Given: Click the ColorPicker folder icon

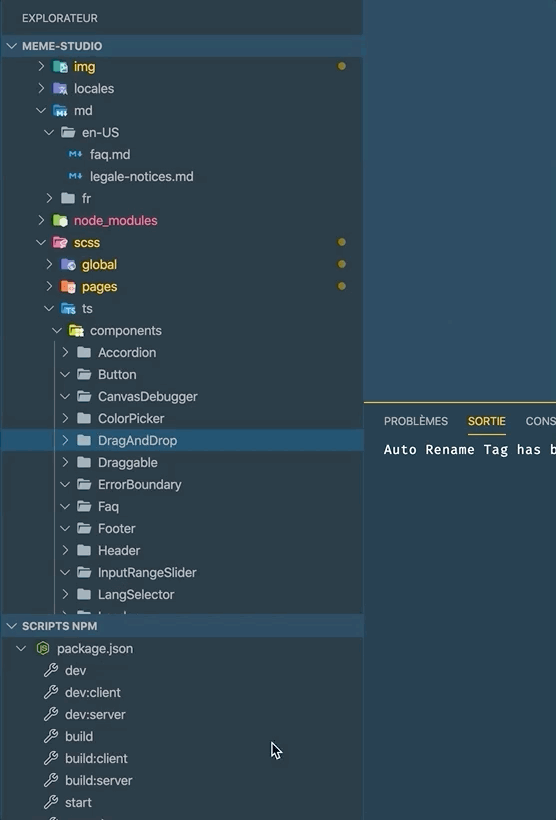Looking at the screenshot, I should (84, 418).
